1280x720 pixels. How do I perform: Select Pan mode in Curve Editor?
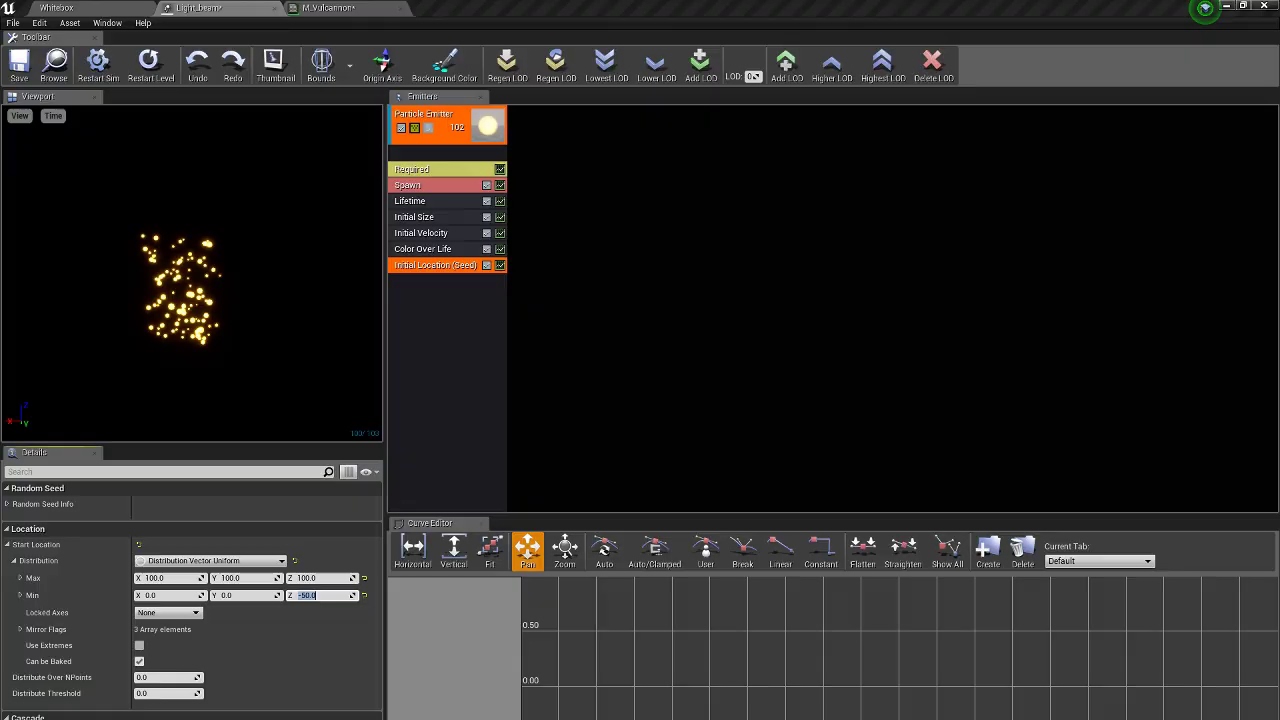click(x=528, y=551)
